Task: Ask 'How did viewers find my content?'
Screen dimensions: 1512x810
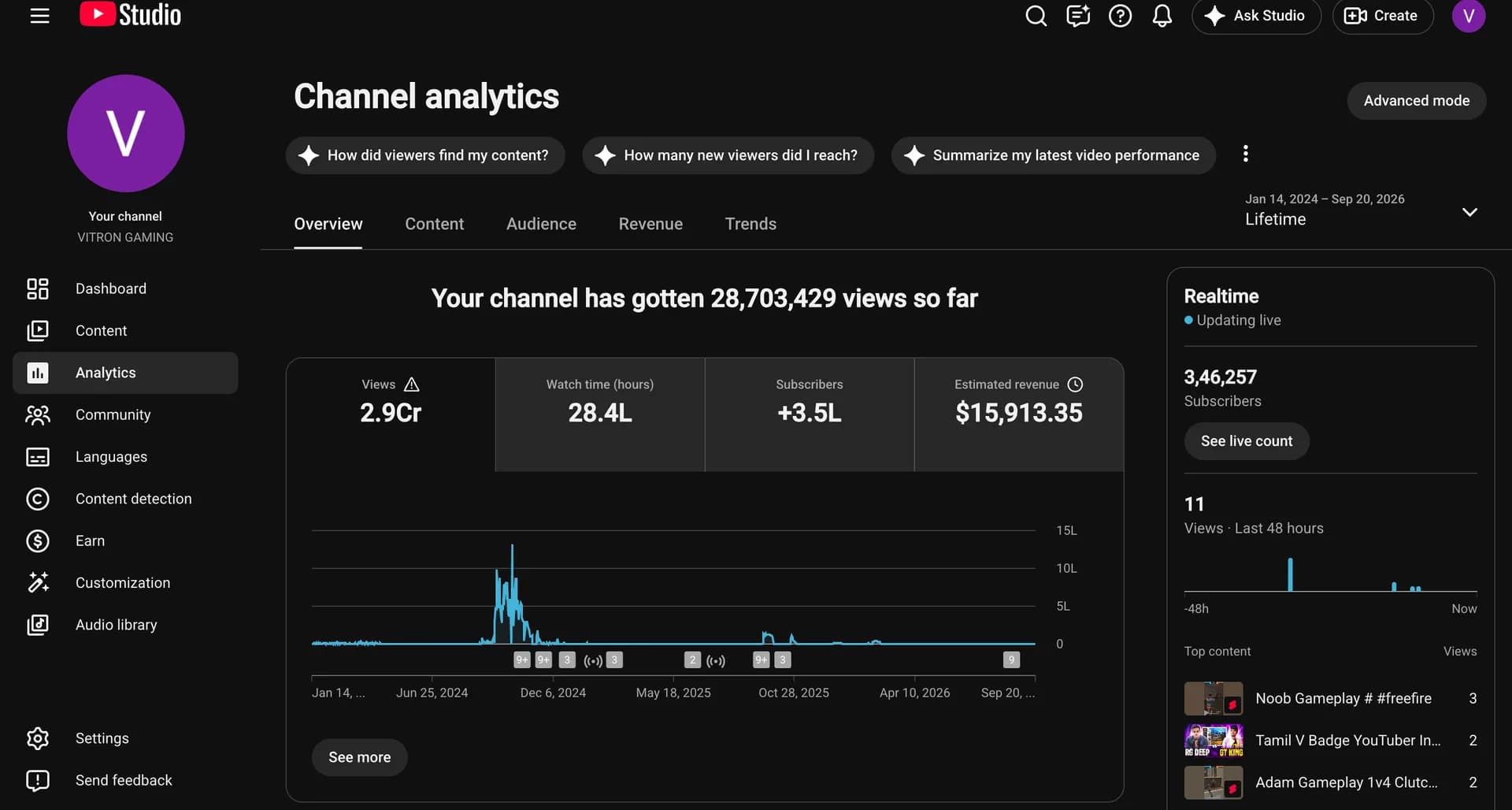Action: tap(425, 155)
